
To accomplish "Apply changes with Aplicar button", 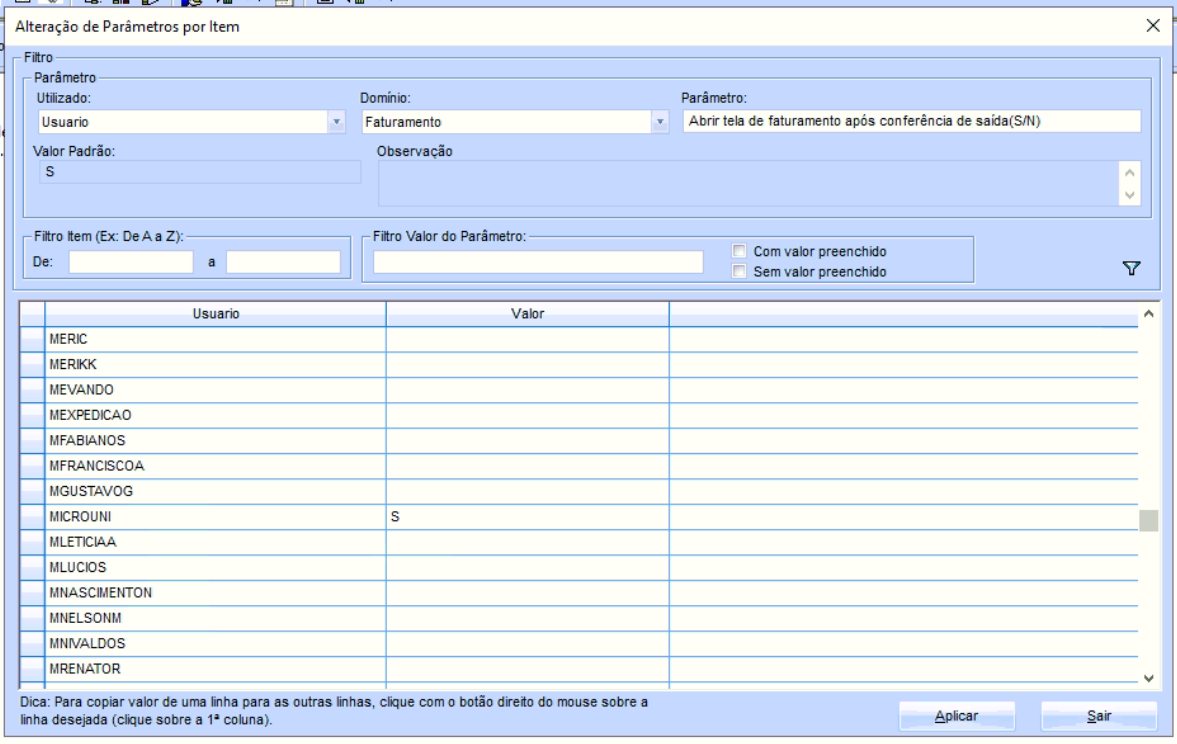I will tap(956, 716).
